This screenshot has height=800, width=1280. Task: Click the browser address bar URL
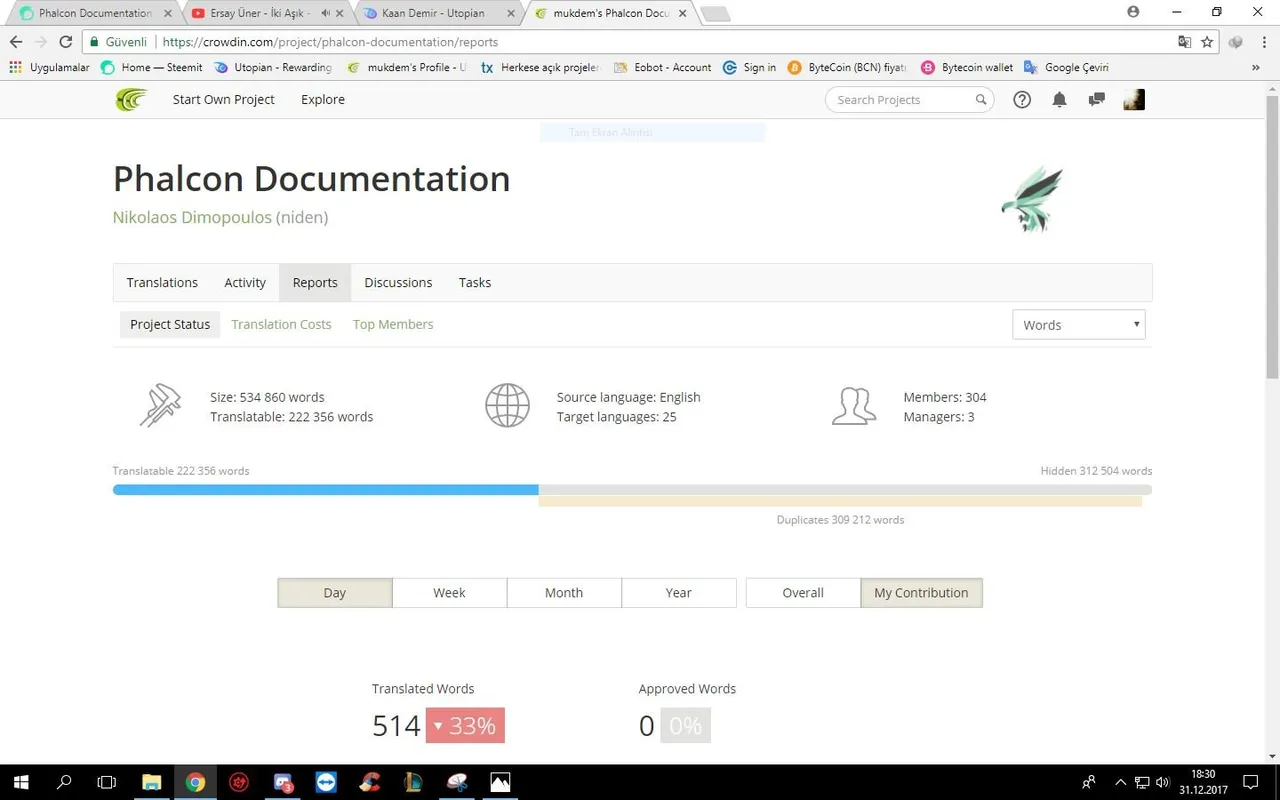[x=330, y=42]
